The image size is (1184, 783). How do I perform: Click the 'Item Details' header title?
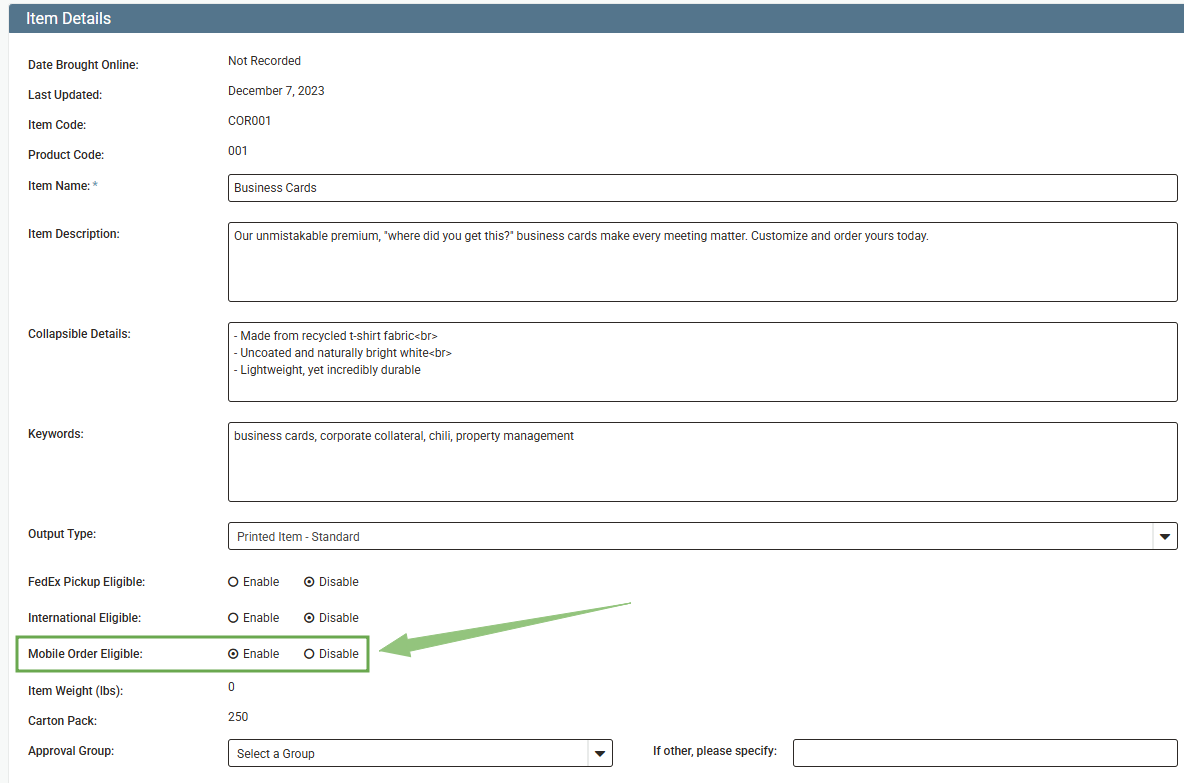point(69,18)
